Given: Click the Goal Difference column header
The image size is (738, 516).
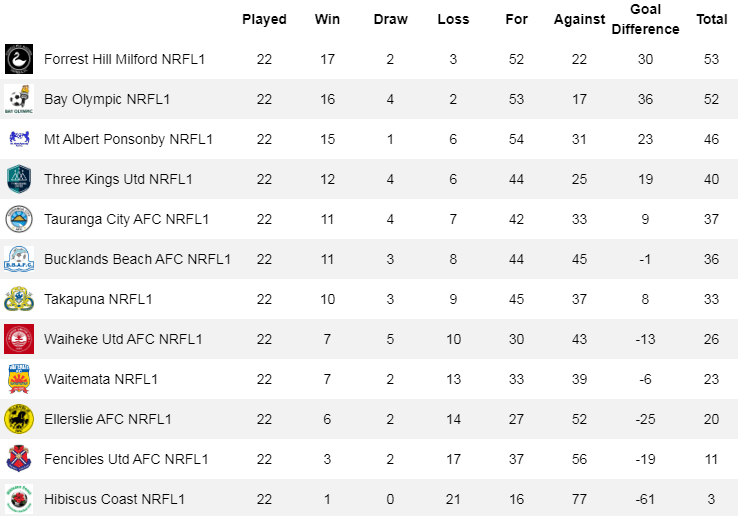Looking at the screenshot, I should point(645,19).
